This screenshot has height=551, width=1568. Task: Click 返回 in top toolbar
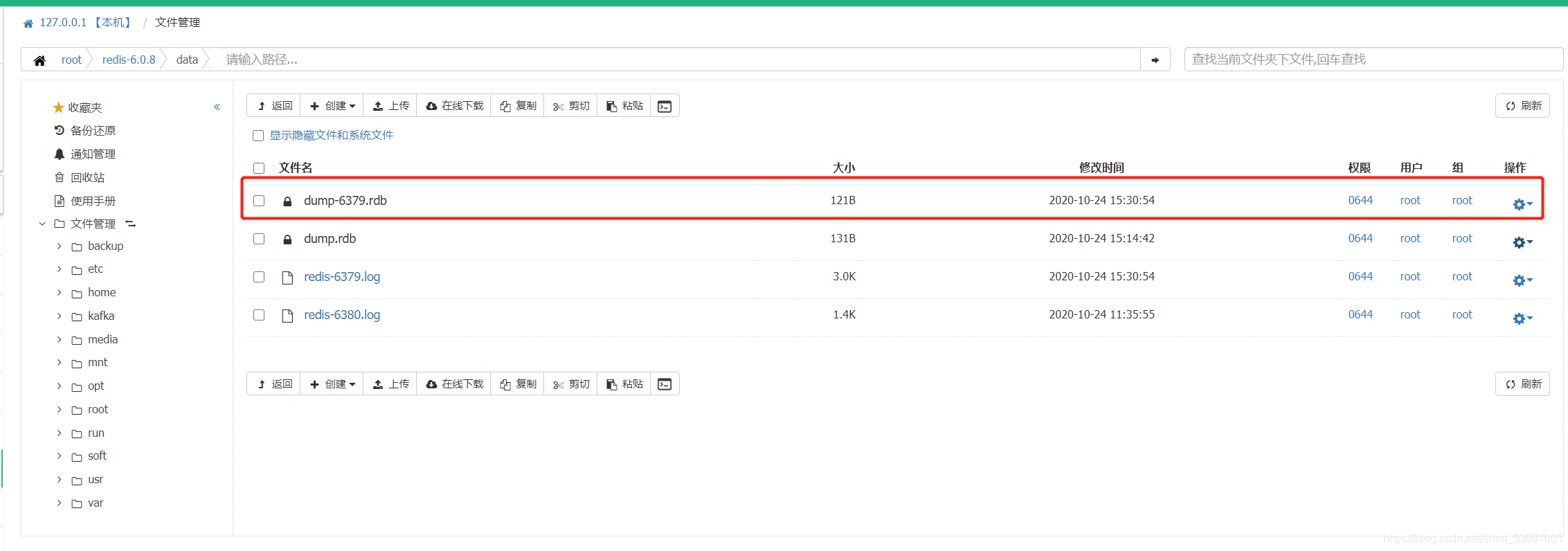tap(273, 106)
